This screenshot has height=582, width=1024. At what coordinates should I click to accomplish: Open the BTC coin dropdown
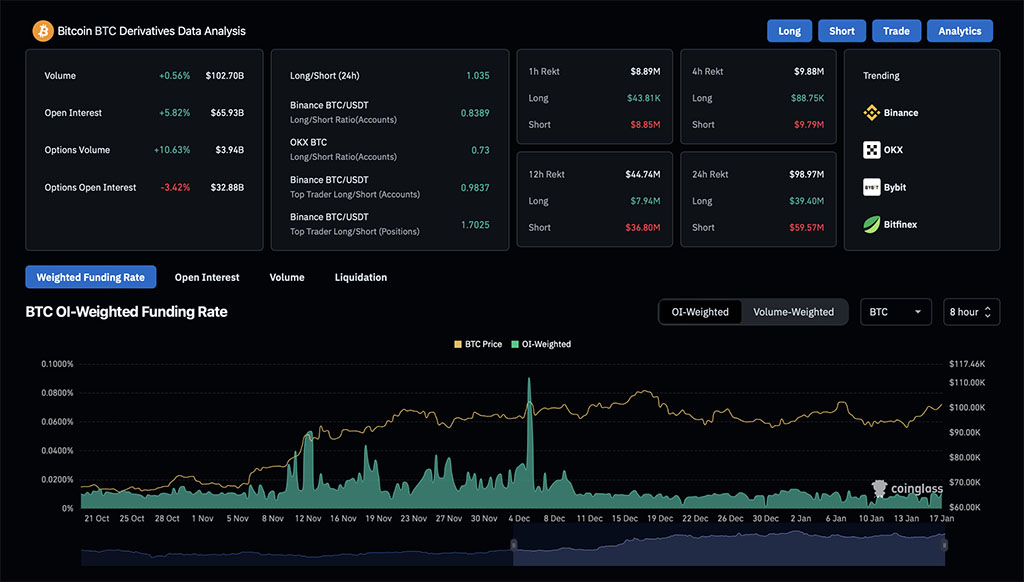tap(895, 312)
